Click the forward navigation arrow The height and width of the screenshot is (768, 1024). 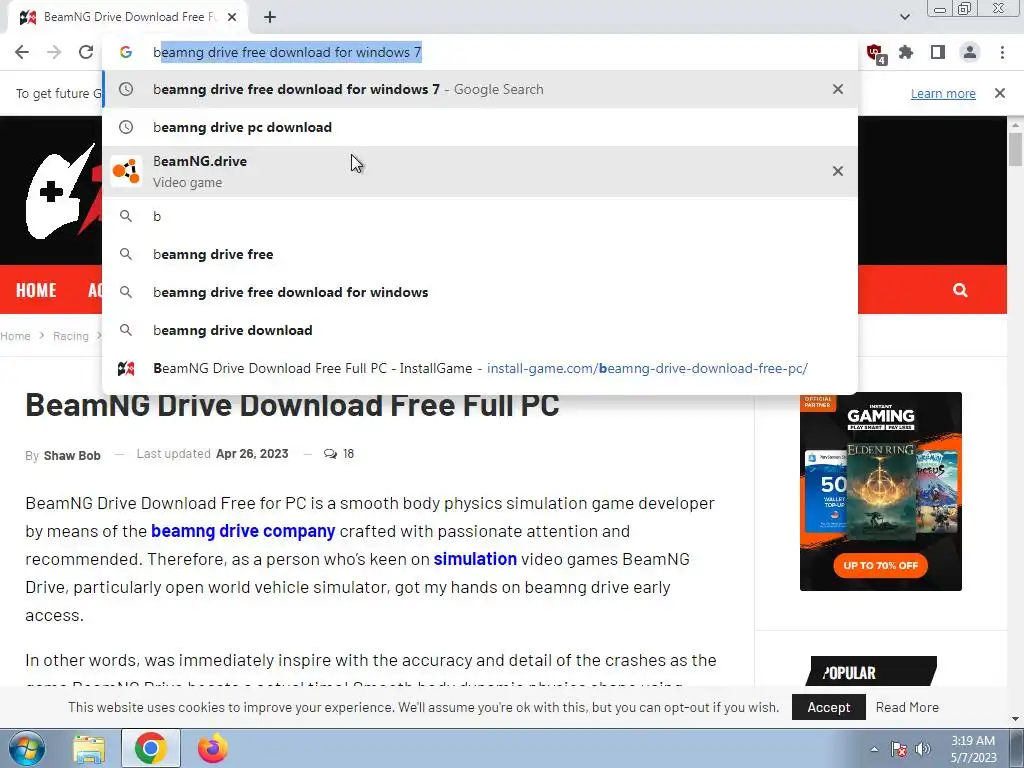pyautogui.click(x=54, y=52)
